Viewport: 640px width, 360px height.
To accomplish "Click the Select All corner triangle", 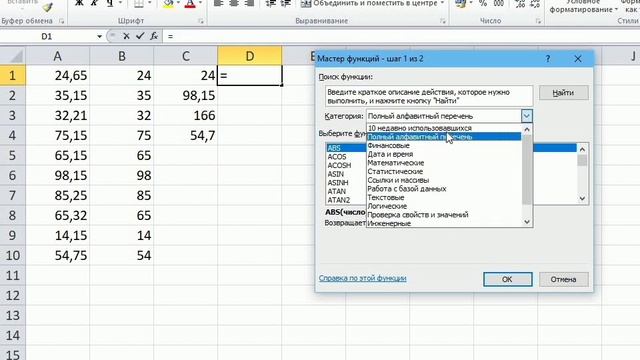I will coord(13,56).
